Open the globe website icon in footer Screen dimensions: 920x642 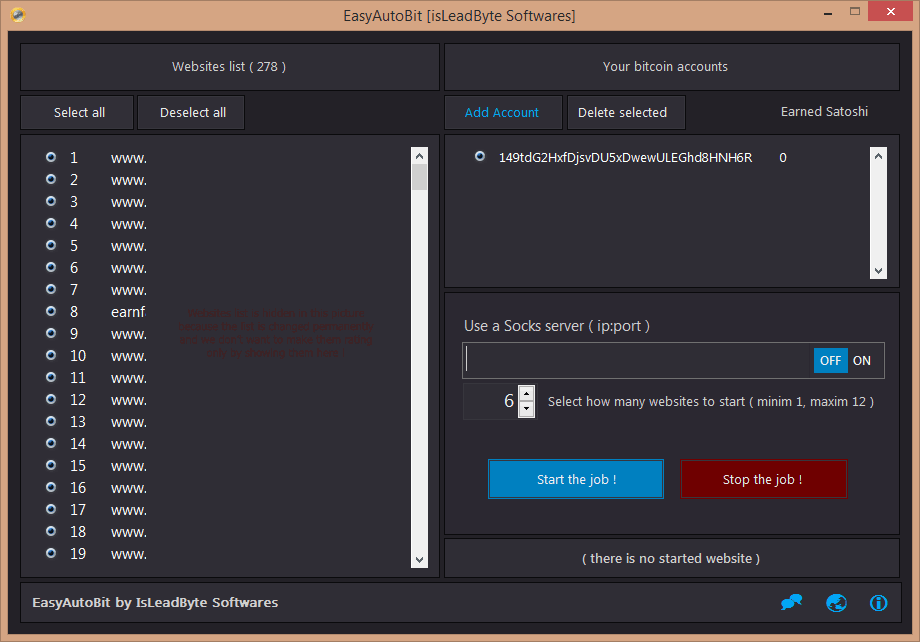836,603
